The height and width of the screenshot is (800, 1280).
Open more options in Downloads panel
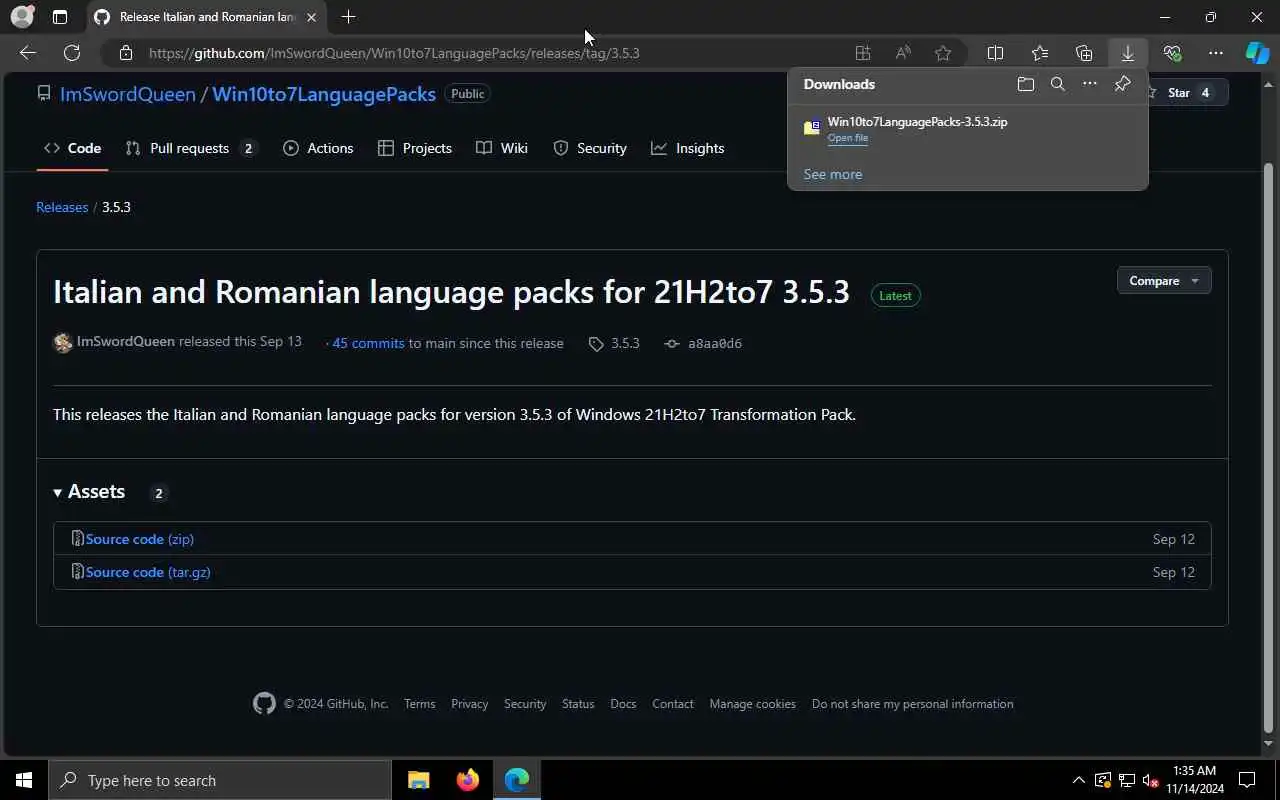1090,84
